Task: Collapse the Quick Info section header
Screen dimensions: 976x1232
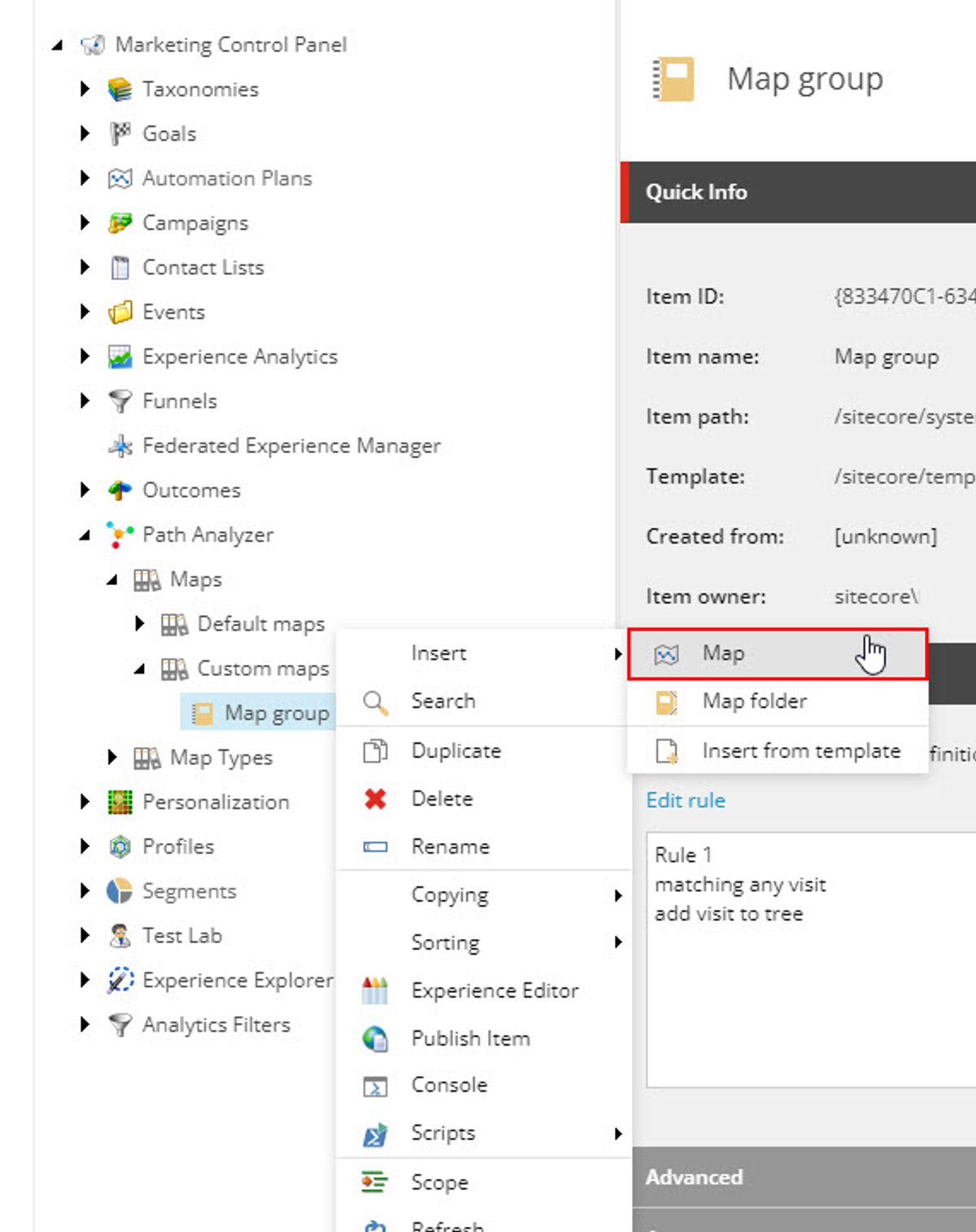Action: pos(798,192)
